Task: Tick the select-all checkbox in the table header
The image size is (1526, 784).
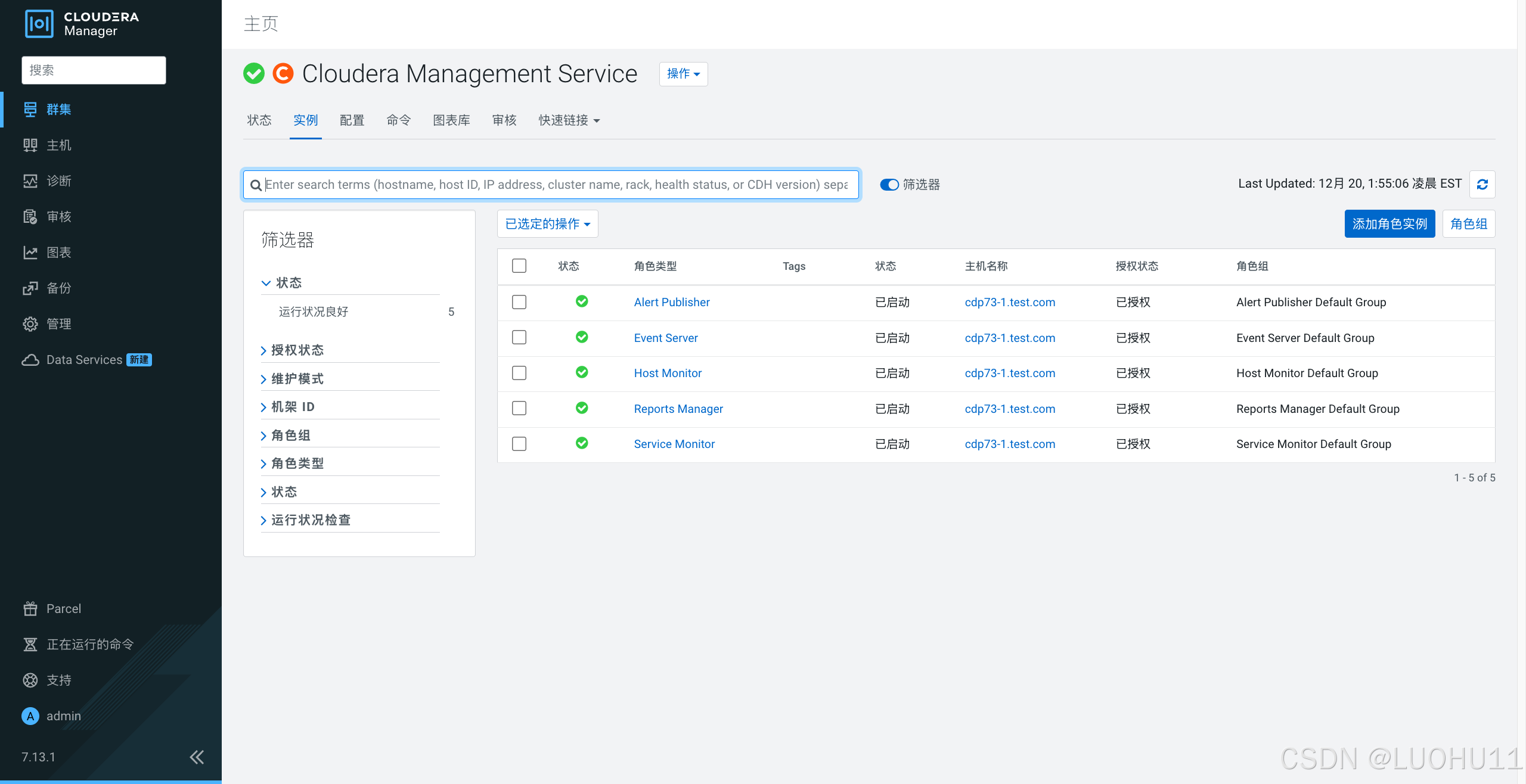Action: pyautogui.click(x=519, y=266)
